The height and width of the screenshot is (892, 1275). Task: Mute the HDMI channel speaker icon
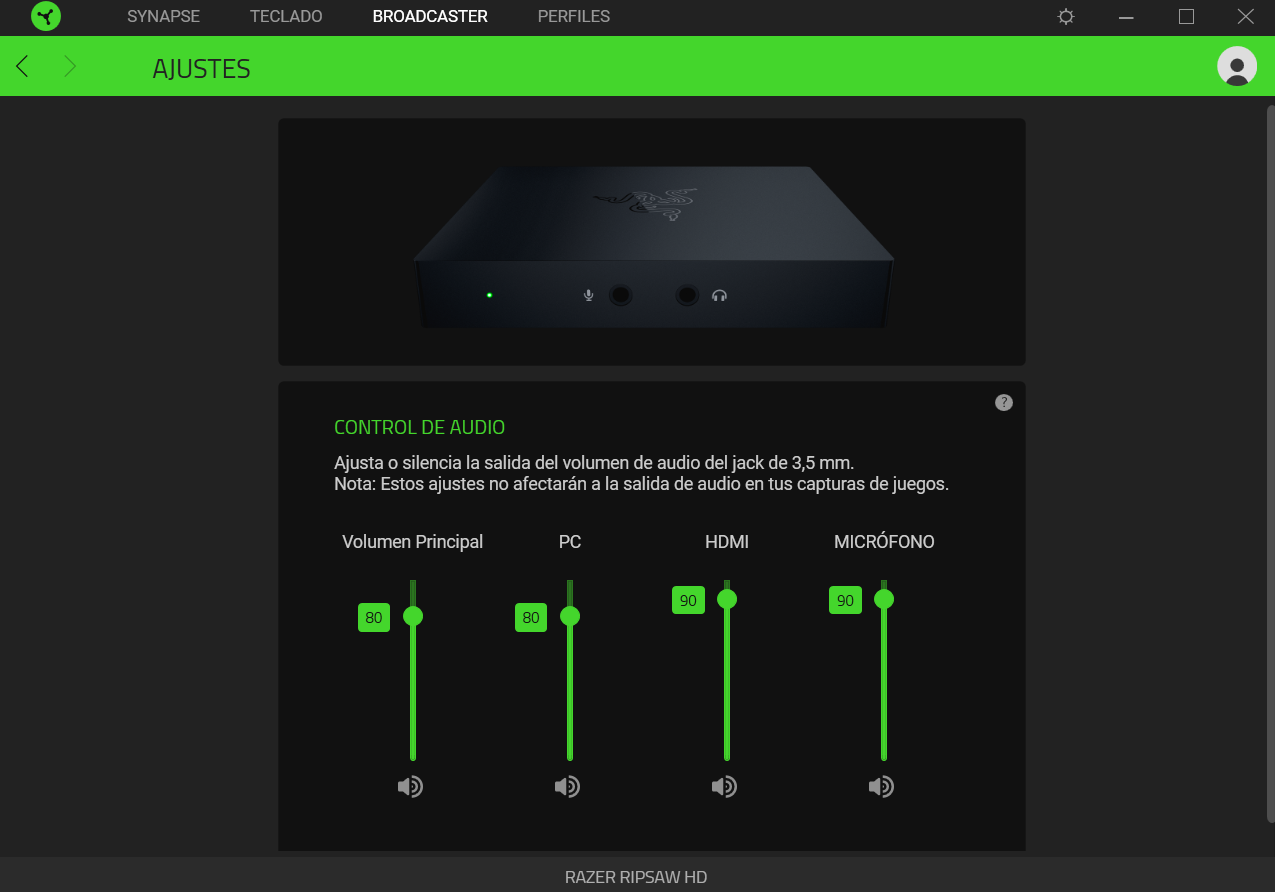click(x=724, y=787)
